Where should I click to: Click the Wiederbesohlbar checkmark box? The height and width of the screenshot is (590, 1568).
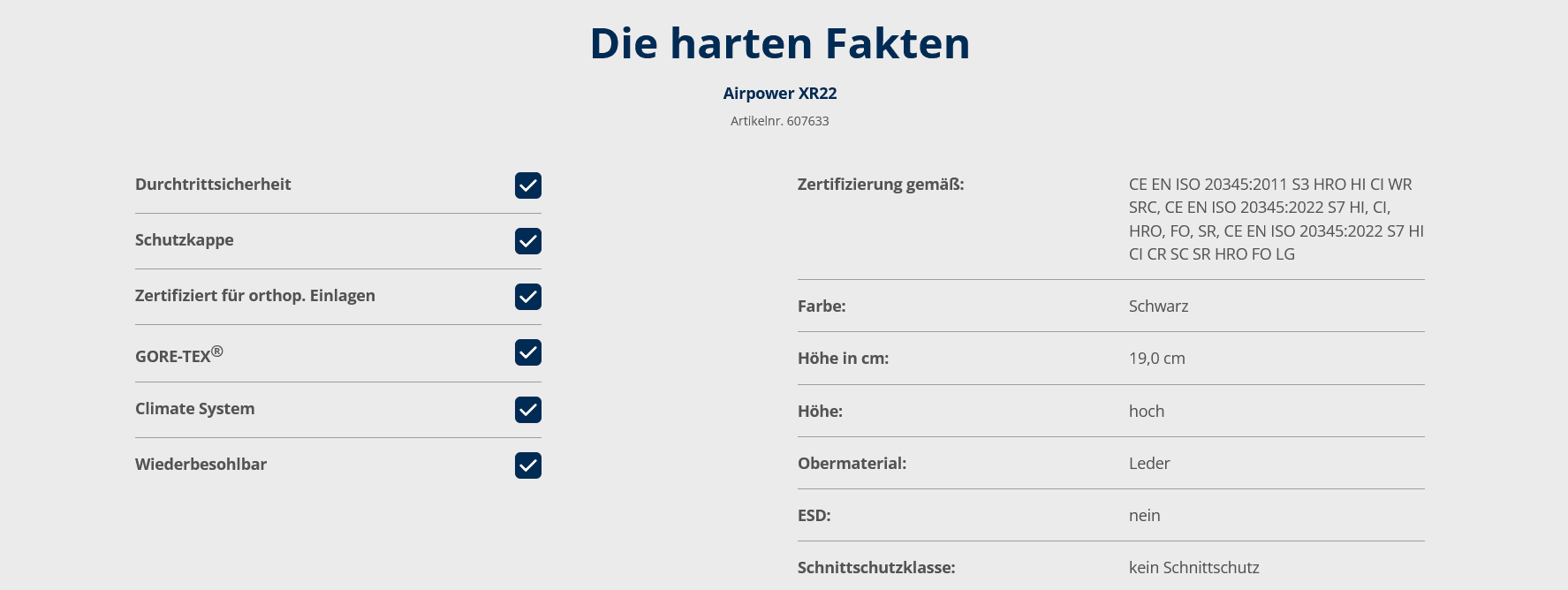528,465
